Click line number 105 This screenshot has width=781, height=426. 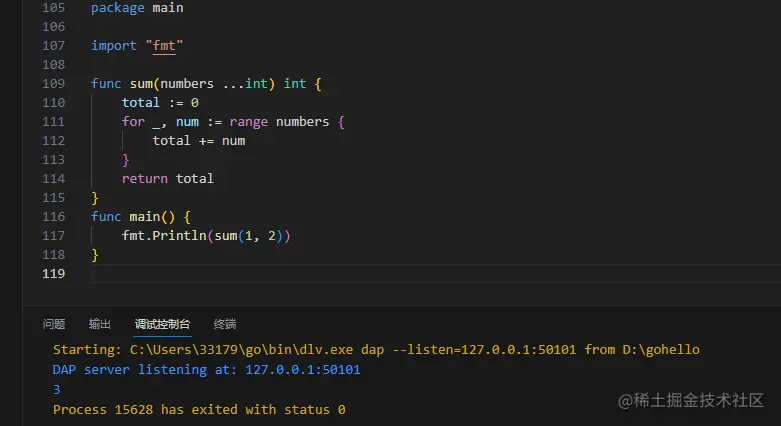coord(53,7)
